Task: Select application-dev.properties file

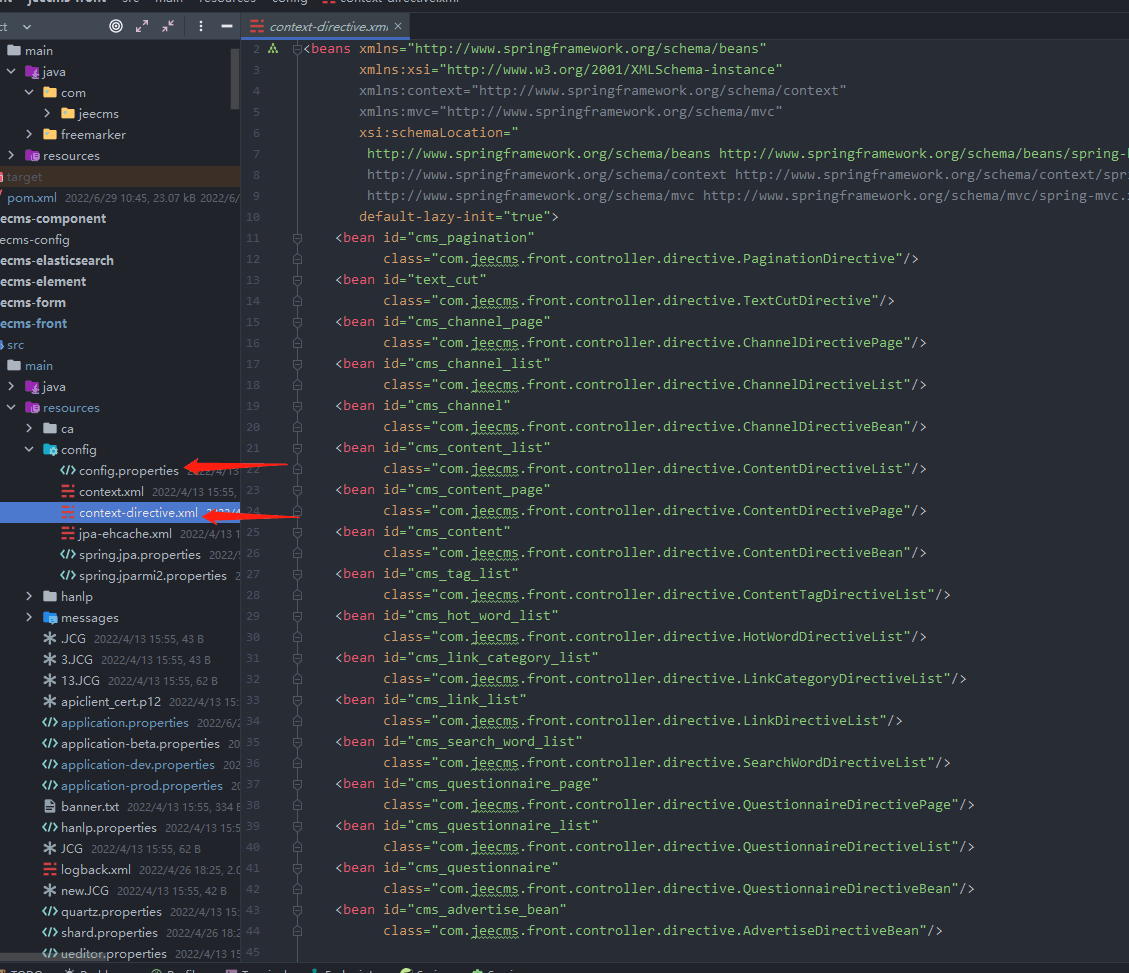Action: tap(137, 765)
